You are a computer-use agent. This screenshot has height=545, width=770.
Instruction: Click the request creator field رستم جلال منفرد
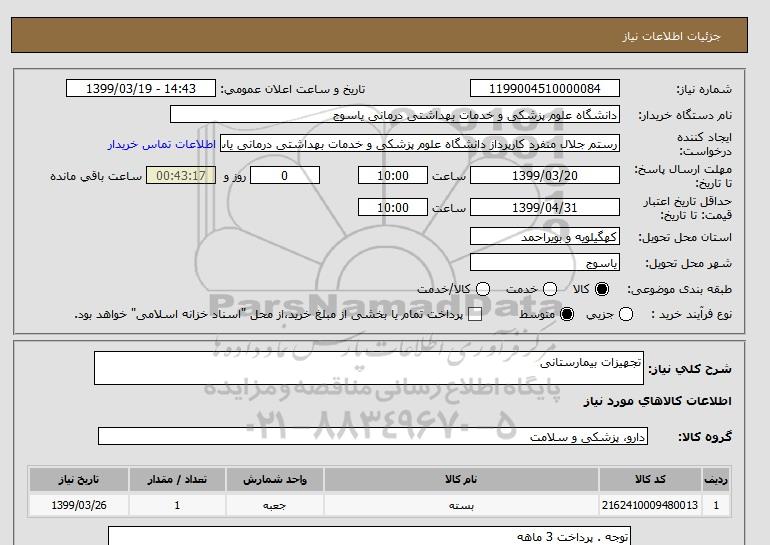click(x=420, y=144)
